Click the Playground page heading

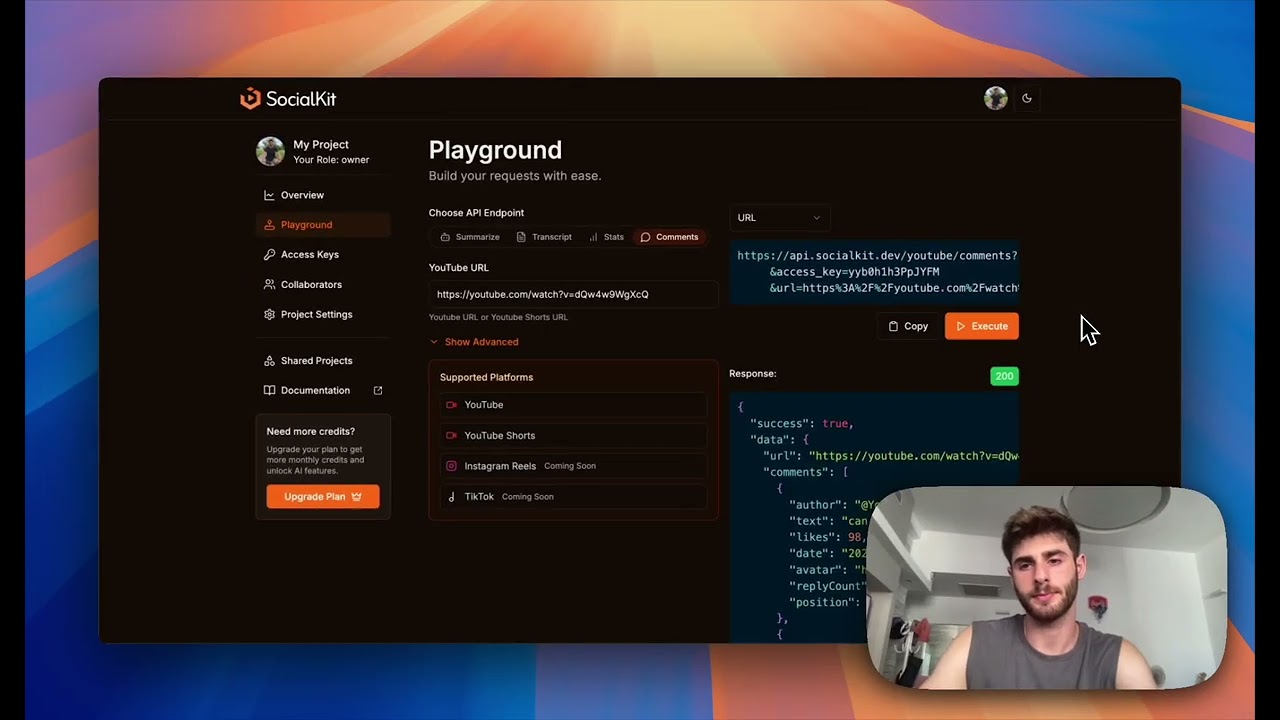[x=495, y=150]
